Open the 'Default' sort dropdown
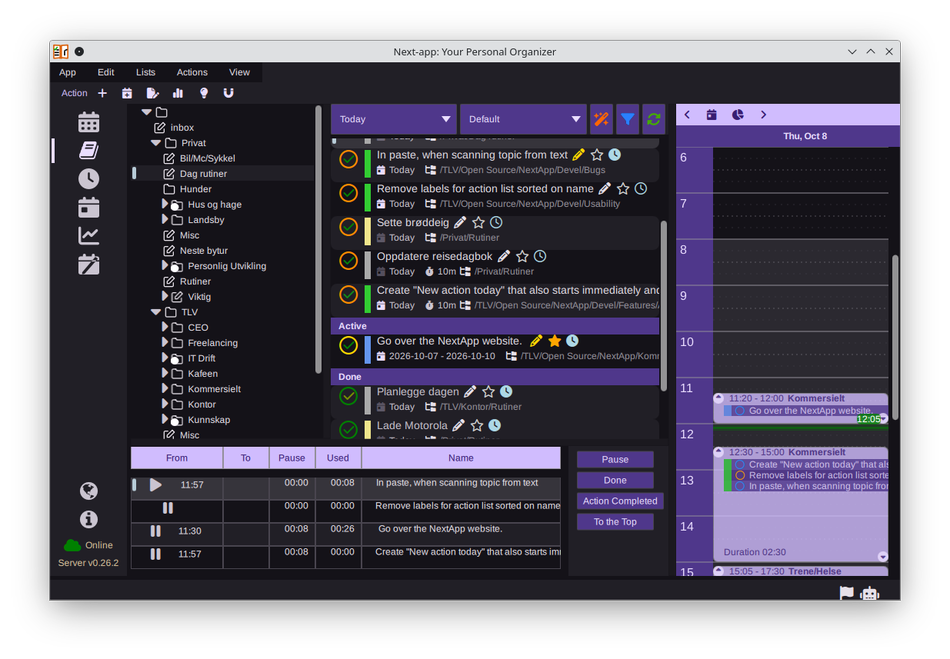 click(x=523, y=119)
